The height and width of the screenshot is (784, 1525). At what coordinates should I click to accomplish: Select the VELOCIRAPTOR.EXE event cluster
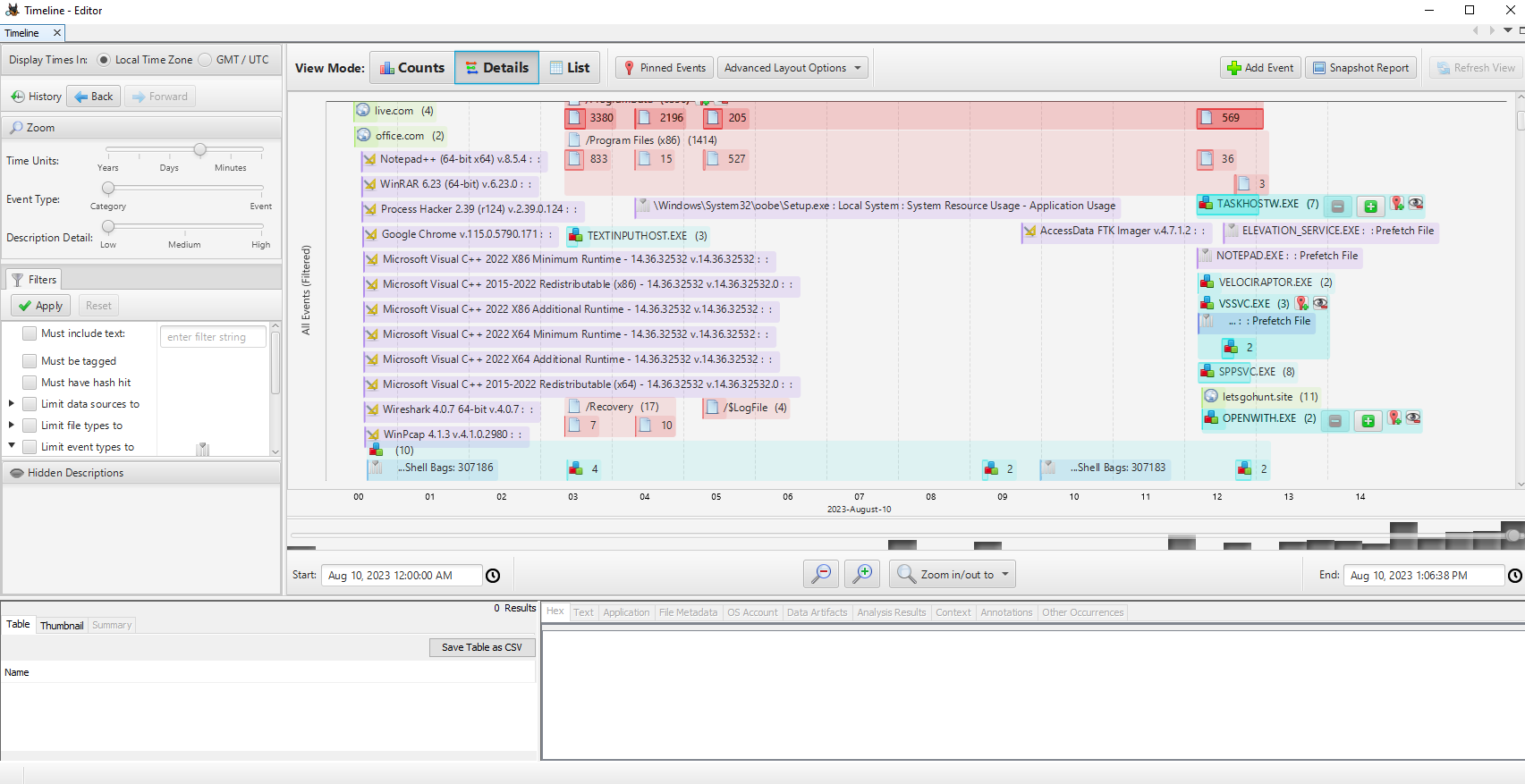pyautogui.click(x=1266, y=282)
